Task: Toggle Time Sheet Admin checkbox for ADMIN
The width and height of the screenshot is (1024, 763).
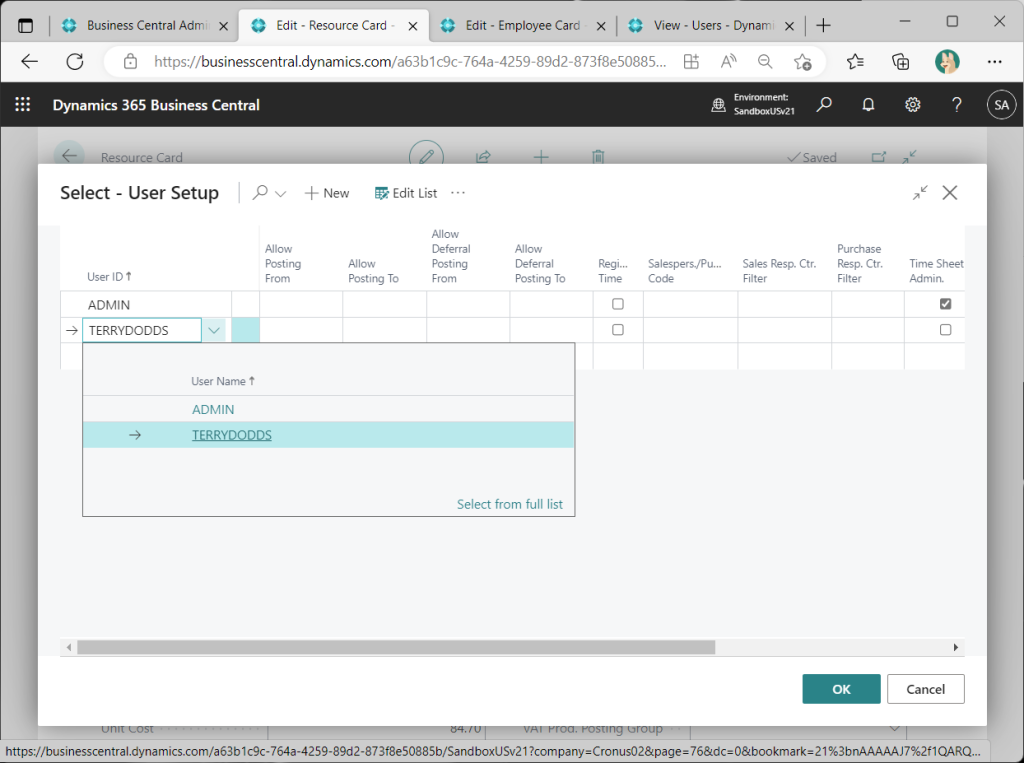Action: point(945,304)
